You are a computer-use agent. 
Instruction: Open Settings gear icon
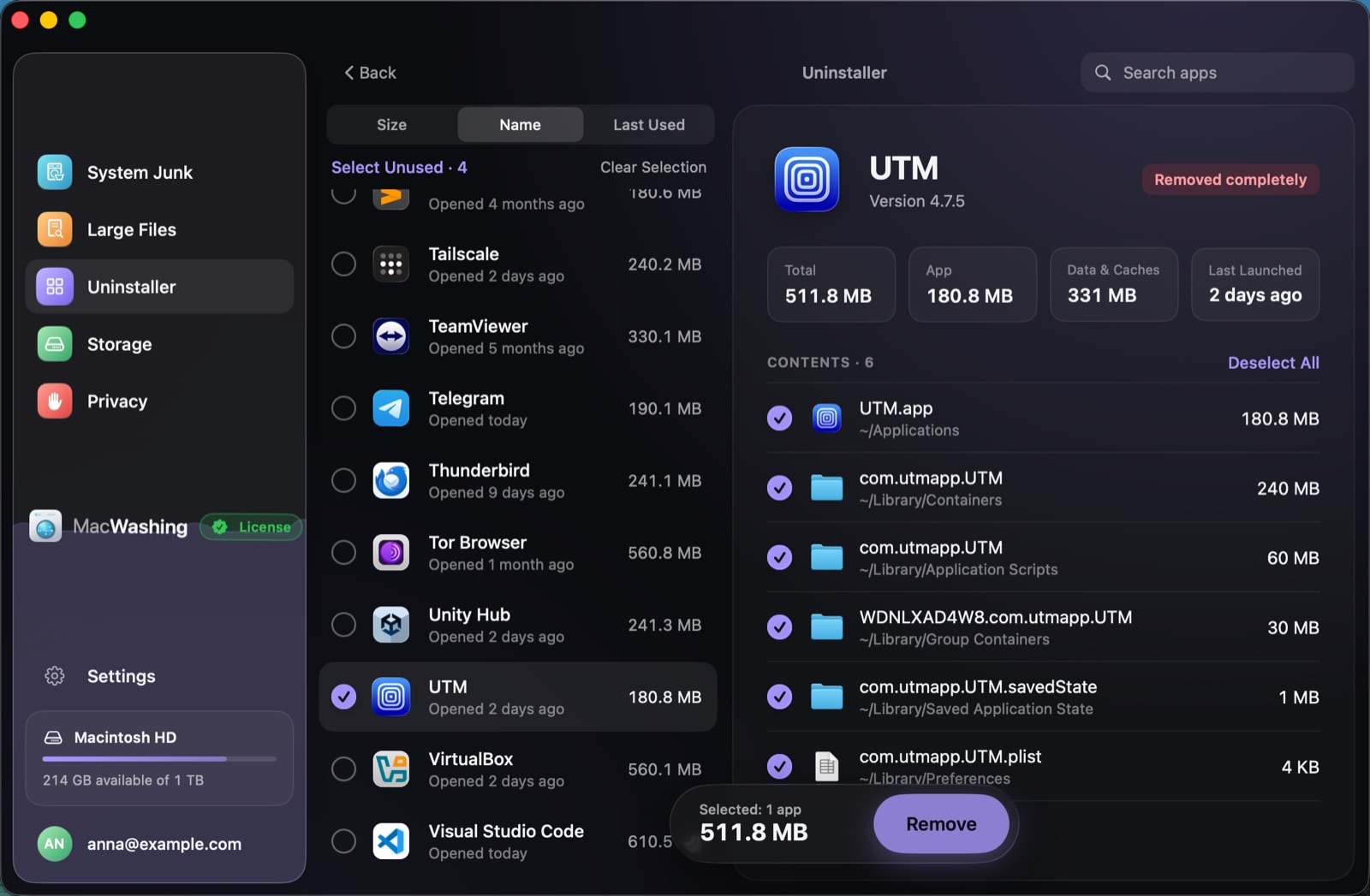pyautogui.click(x=55, y=676)
